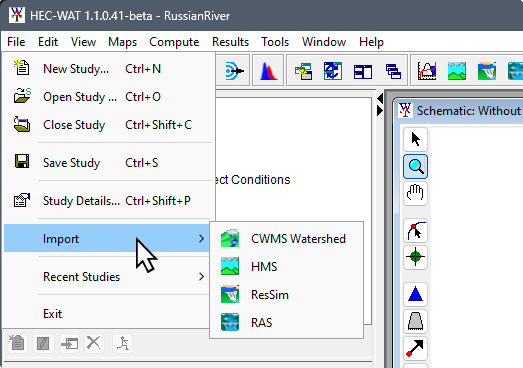
Task: Expand left panel with lower divider arrow
Action: (380, 110)
